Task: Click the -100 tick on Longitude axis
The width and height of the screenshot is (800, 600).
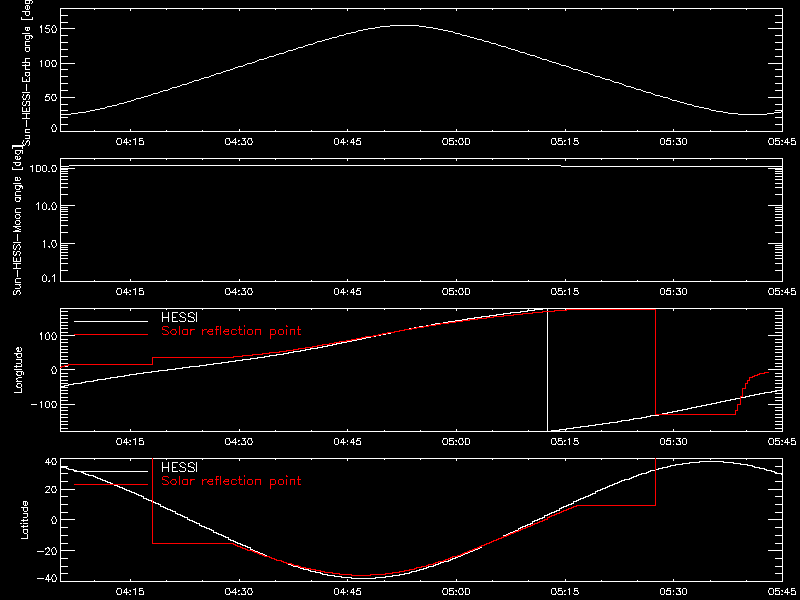Action: tap(43, 404)
